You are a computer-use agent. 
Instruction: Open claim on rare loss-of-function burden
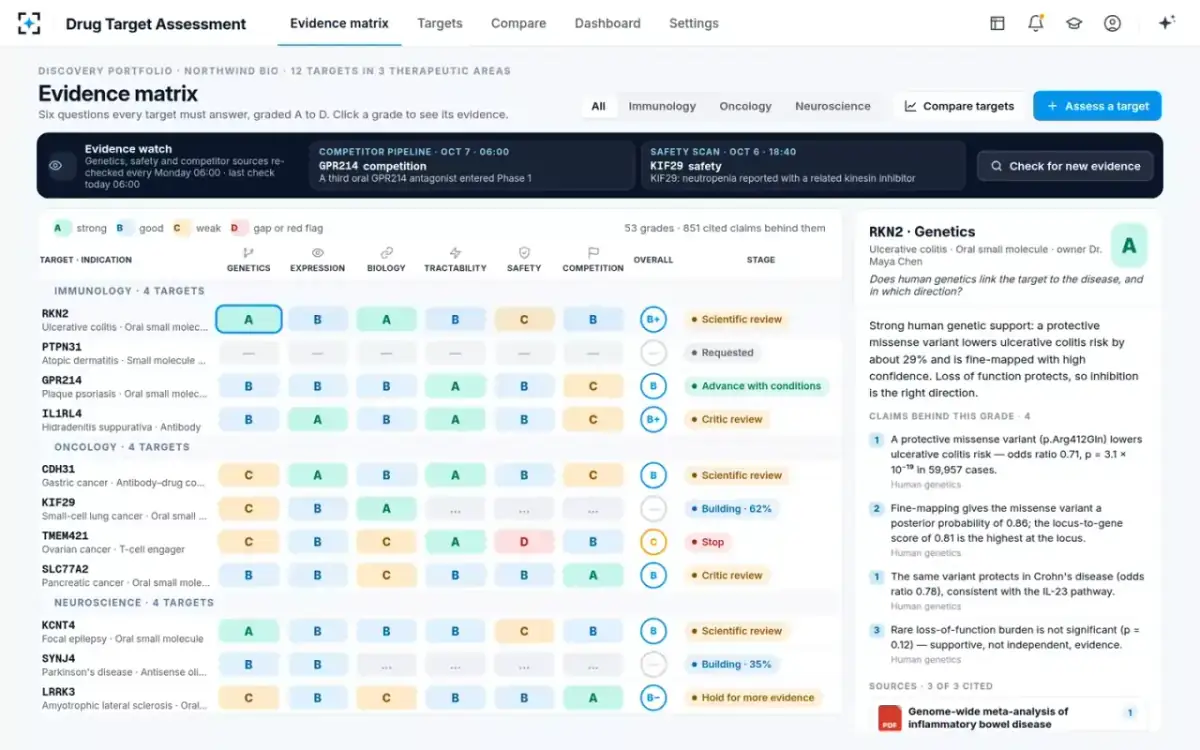coord(1007,644)
